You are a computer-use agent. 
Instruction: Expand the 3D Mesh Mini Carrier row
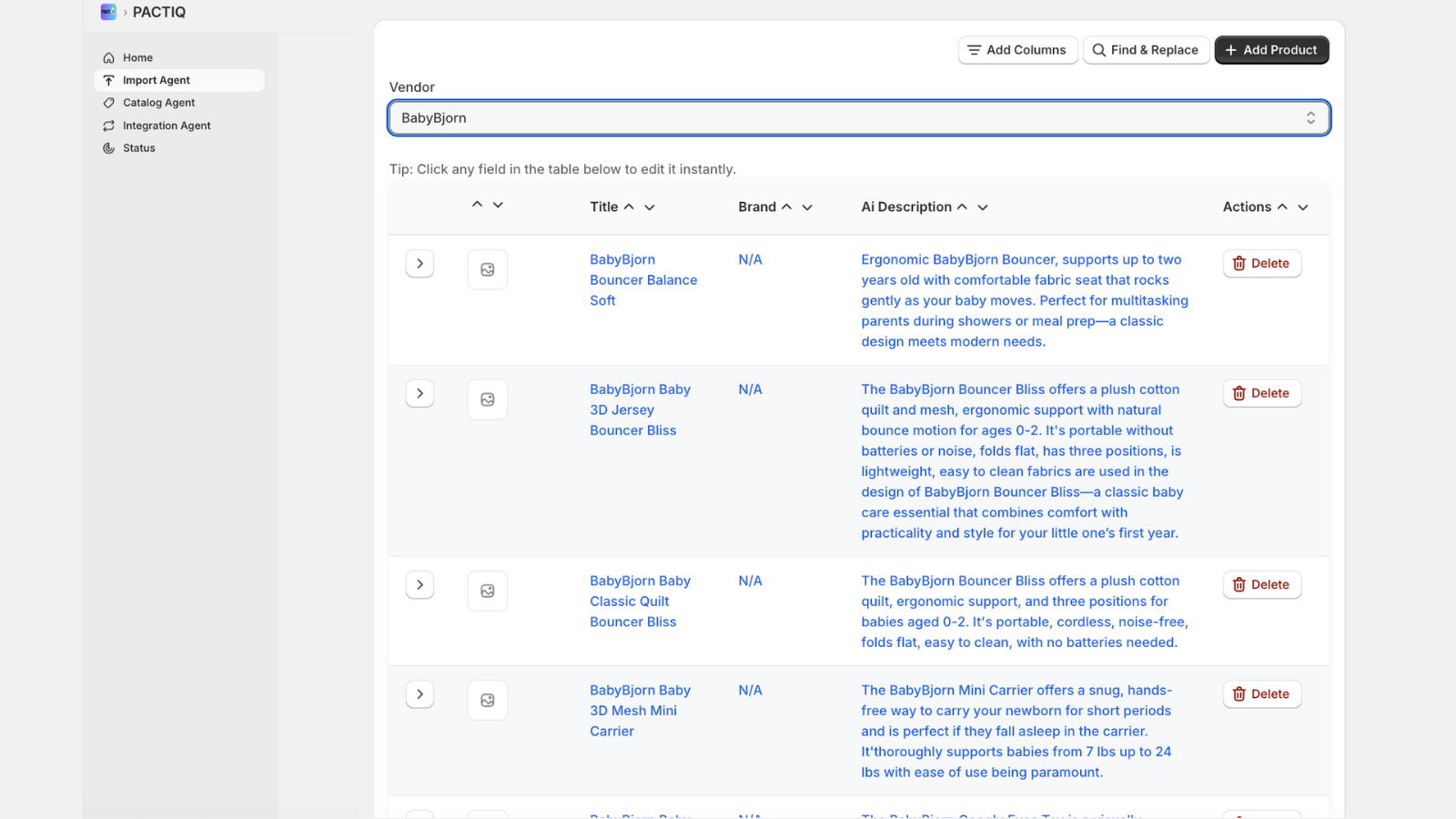(420, 694)
